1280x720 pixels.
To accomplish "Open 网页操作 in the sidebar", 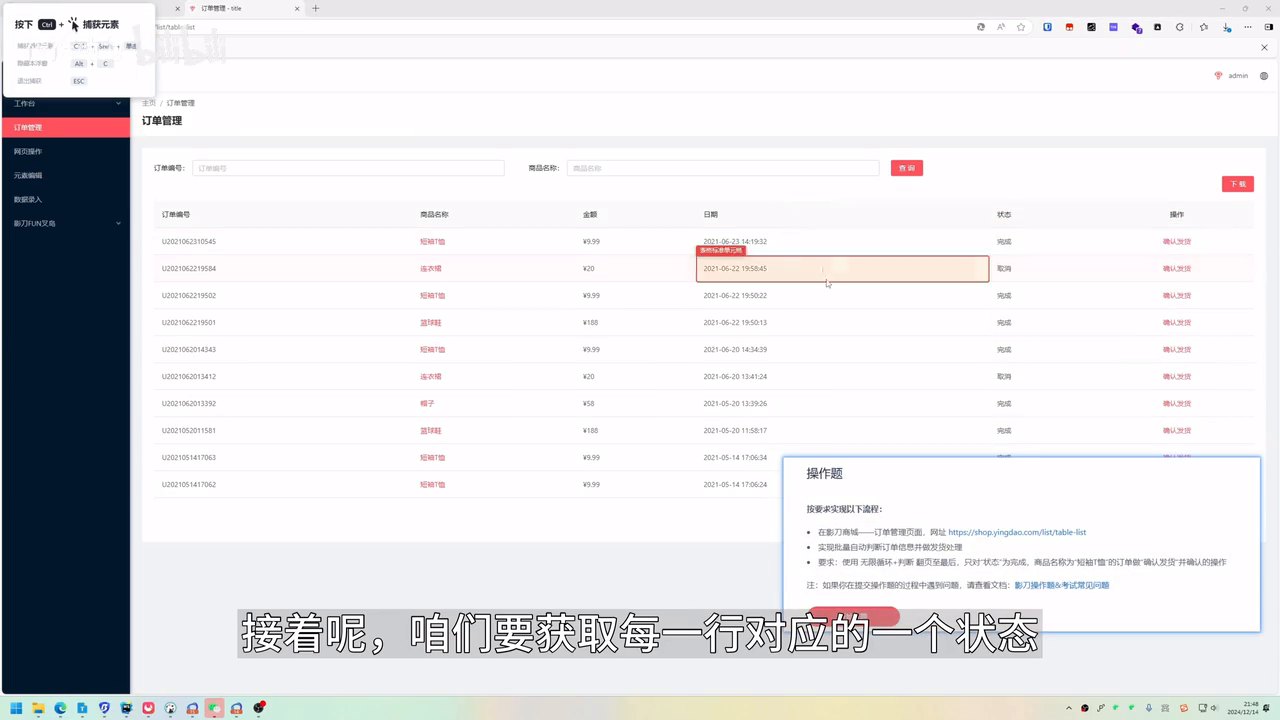I will 65,151.
